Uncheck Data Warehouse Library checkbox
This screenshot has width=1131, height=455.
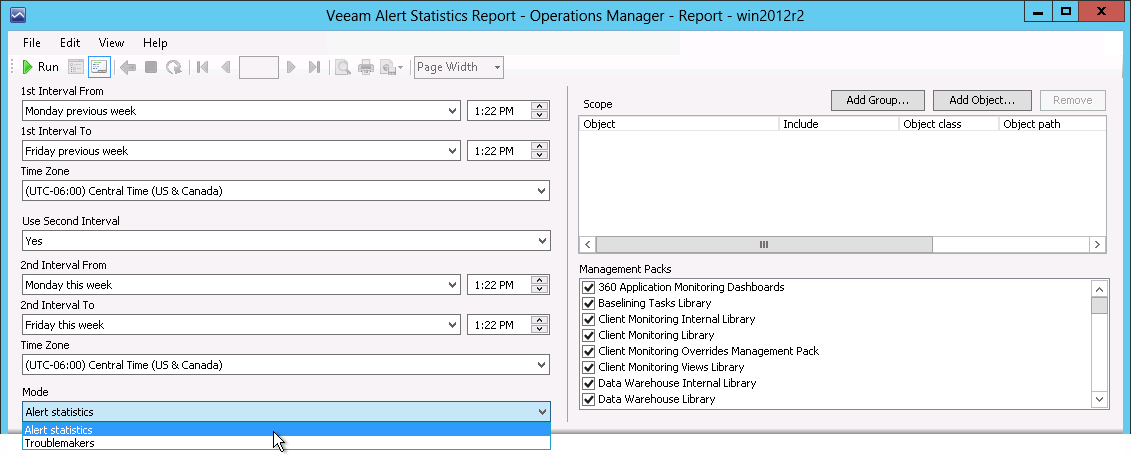coord(588,399)
